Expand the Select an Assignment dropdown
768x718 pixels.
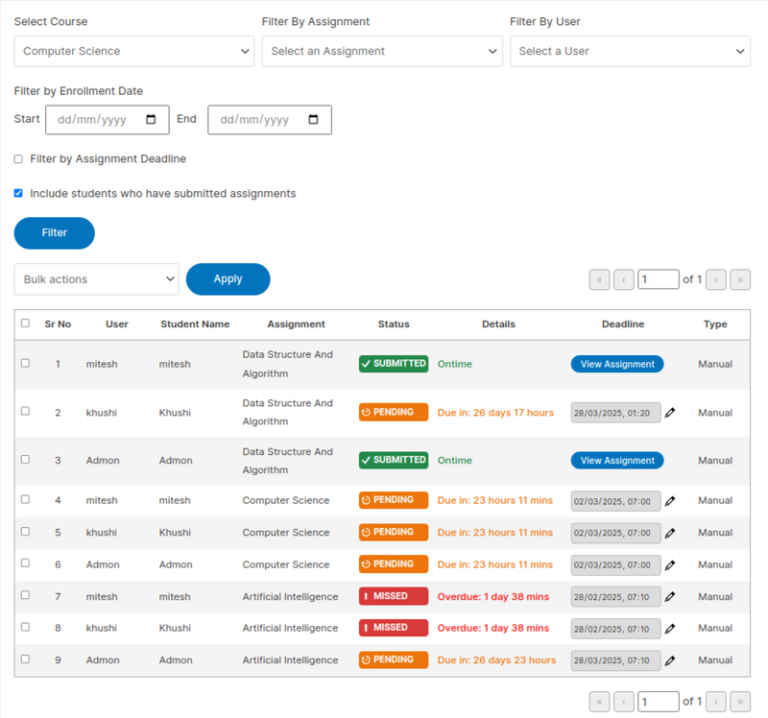click(382, 51)
